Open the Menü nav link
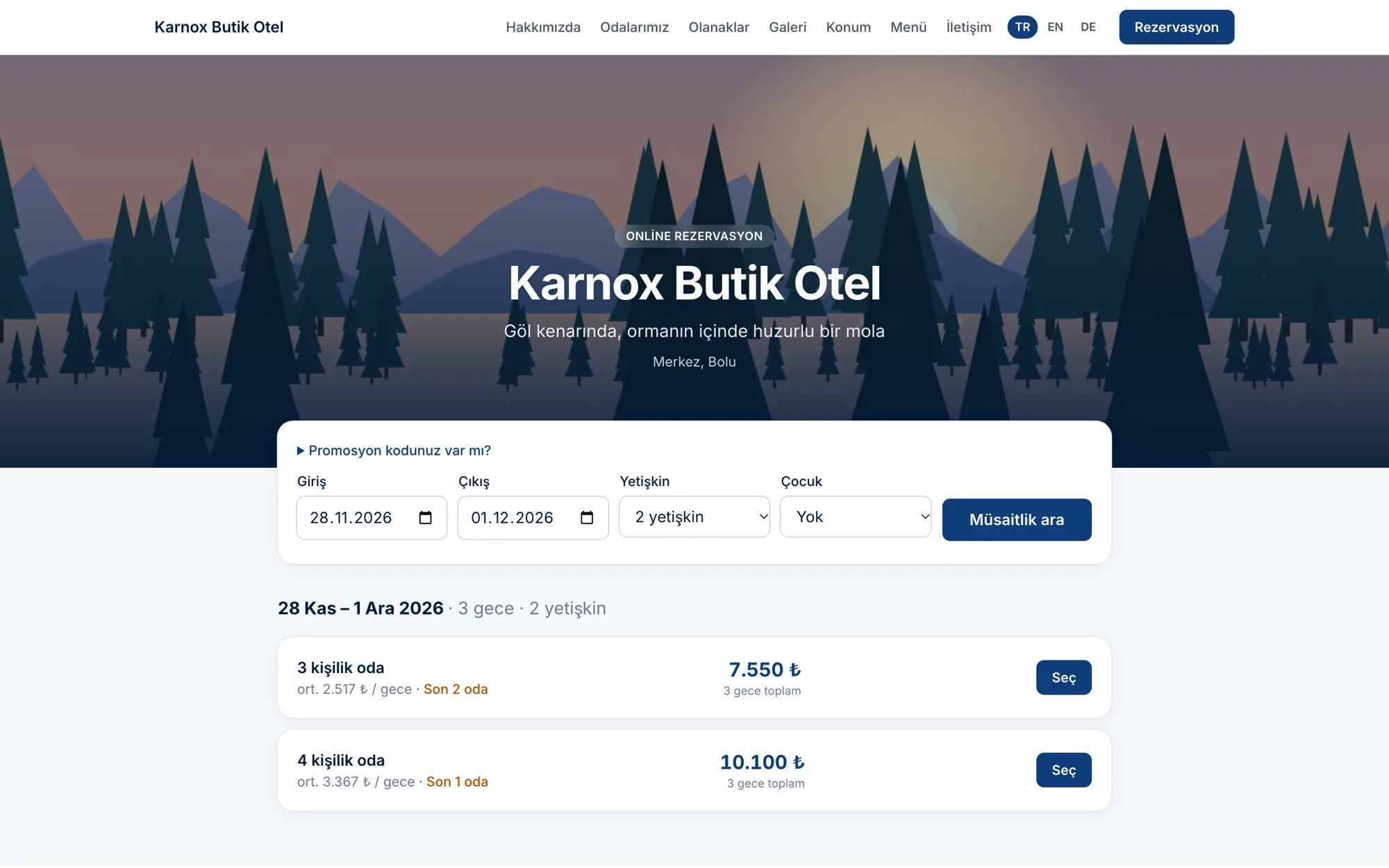 [908, 27]
